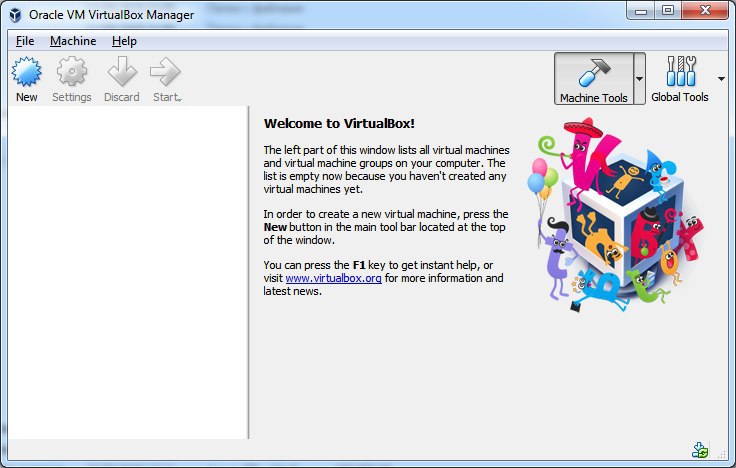Click the VirtualBox mascot cube illustration
Screen dimensions: 736x468
click(x=616, y=215)
